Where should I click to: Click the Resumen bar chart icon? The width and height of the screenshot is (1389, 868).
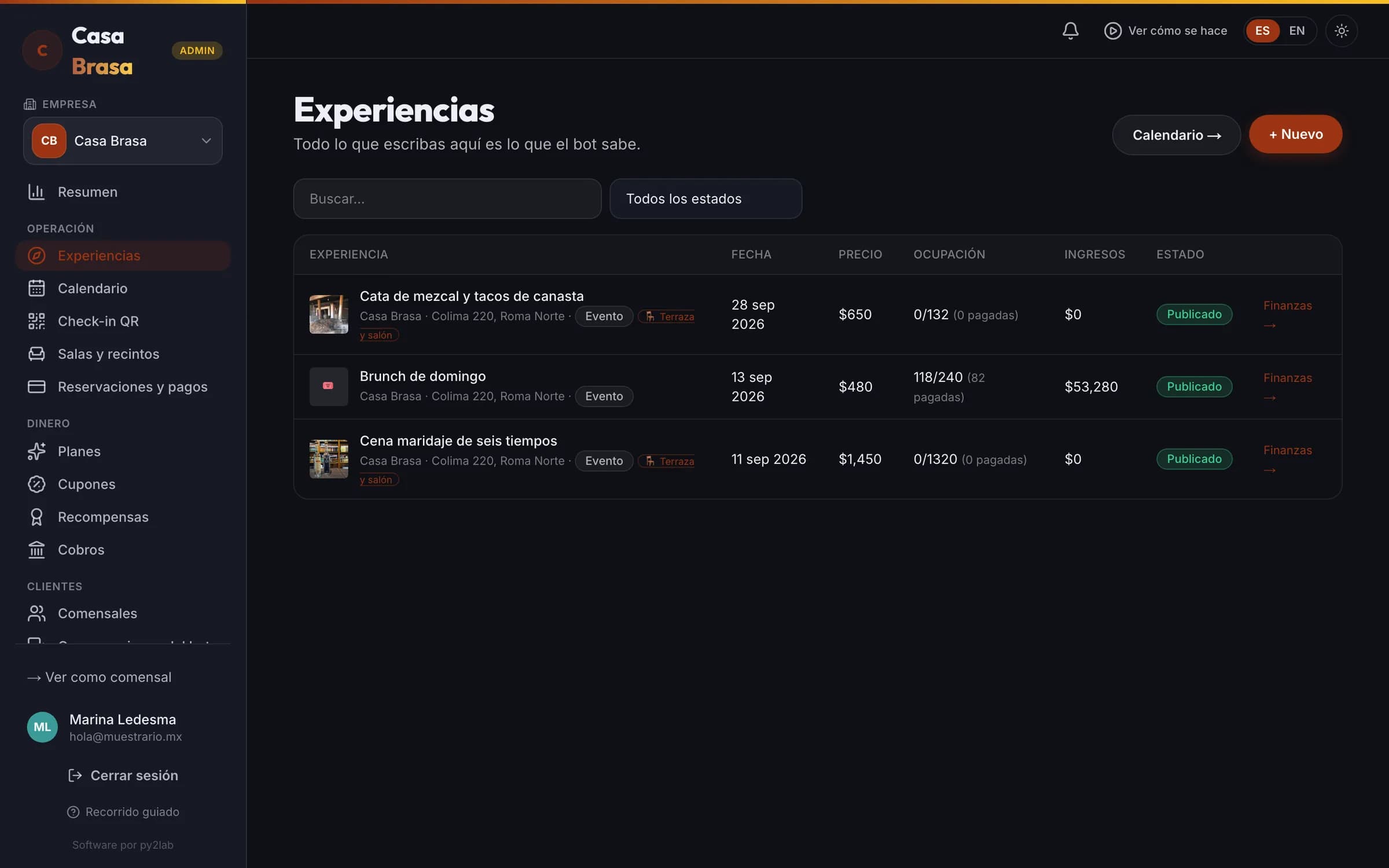36,192
